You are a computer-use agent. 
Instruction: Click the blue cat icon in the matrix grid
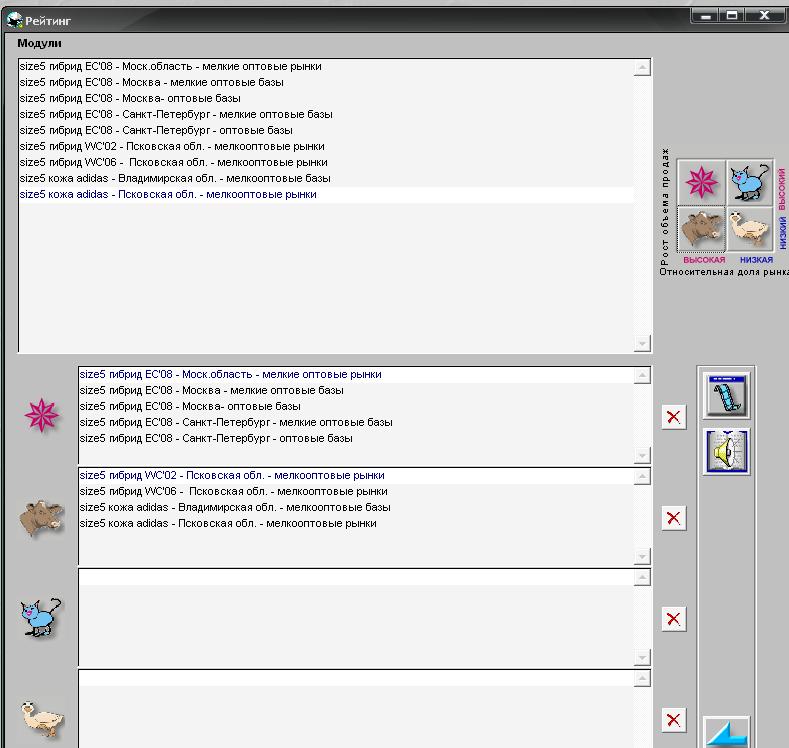(749, 182)
